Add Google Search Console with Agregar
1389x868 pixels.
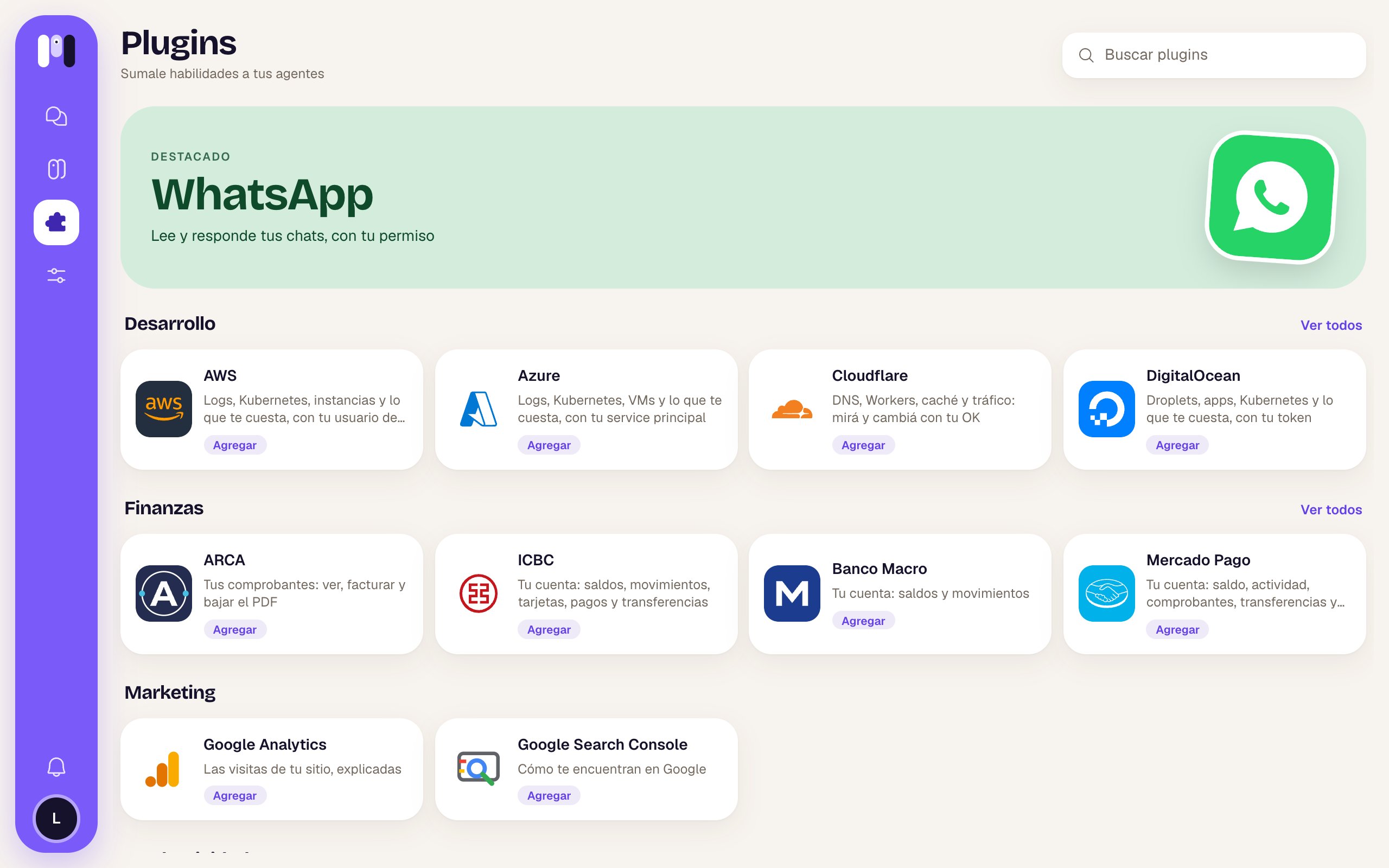pos(549,795)
